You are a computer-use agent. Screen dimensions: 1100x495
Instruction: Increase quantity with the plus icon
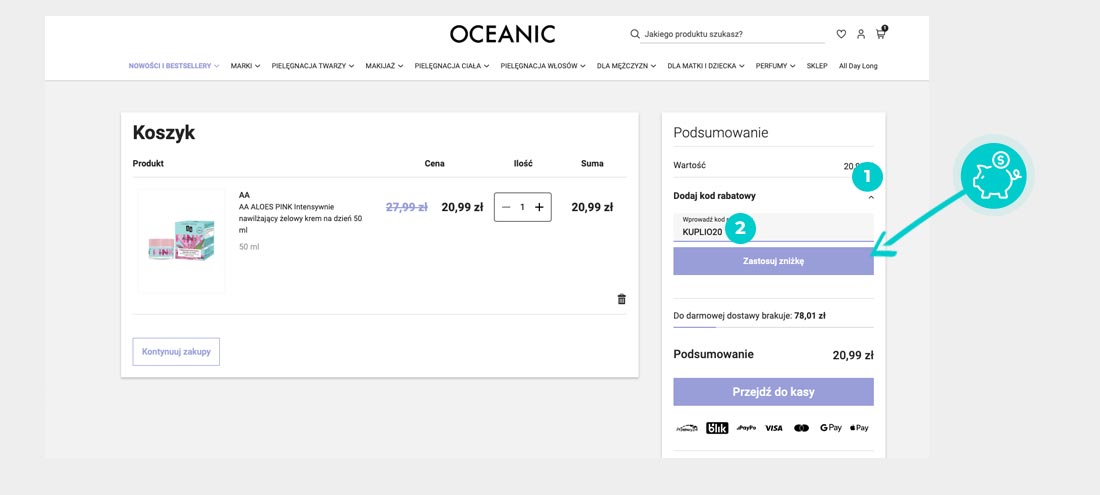tap(539, 207)
